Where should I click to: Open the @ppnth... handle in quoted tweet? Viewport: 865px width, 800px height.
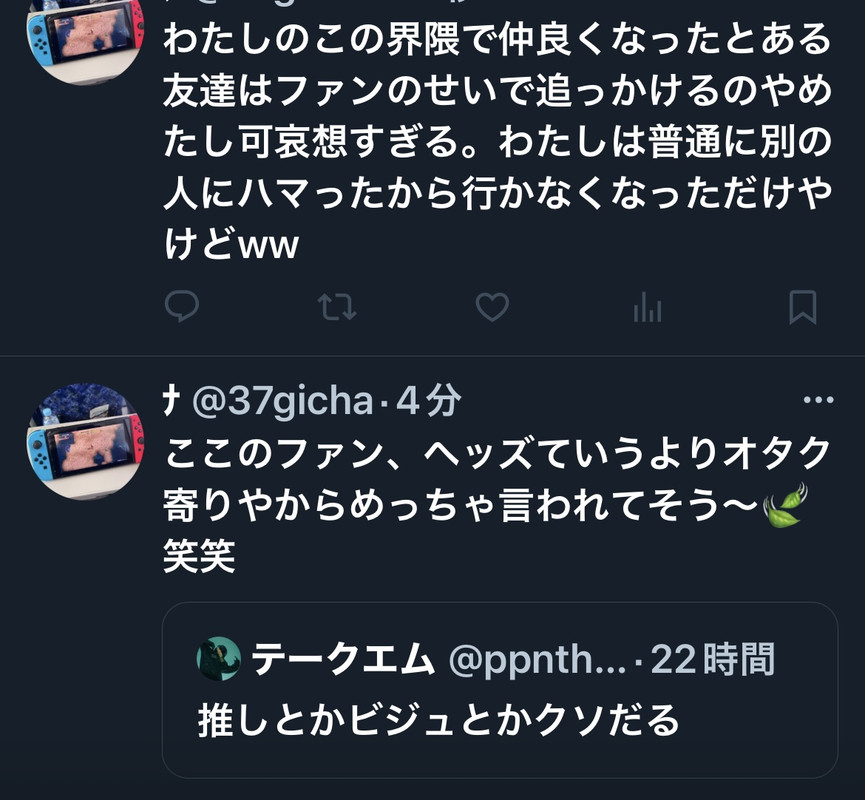pos(537,660)
